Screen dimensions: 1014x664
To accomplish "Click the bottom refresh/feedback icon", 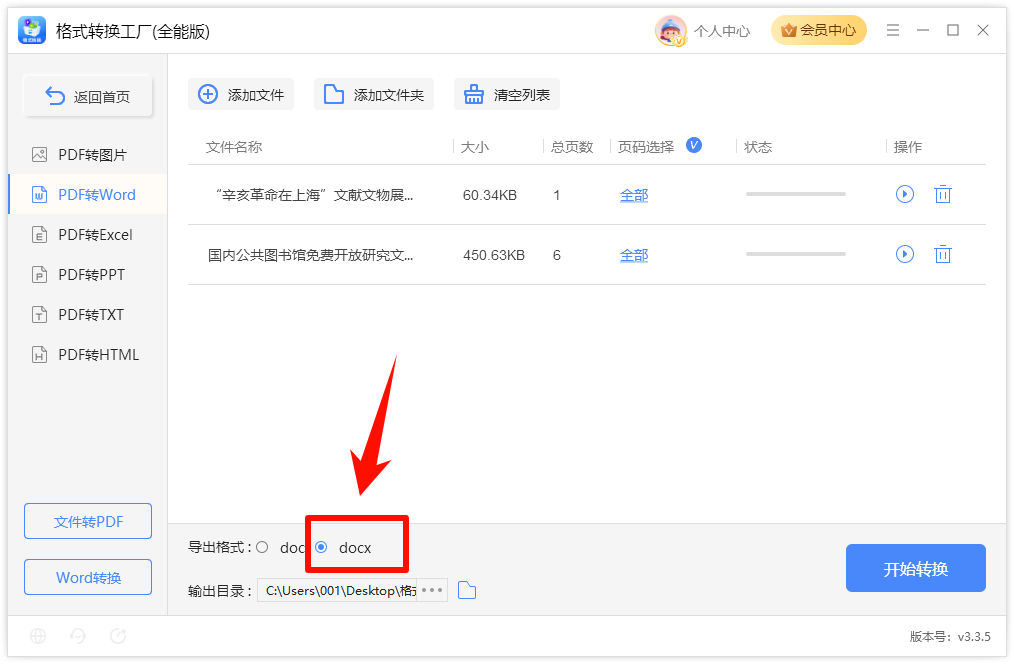I will [118, 636].
